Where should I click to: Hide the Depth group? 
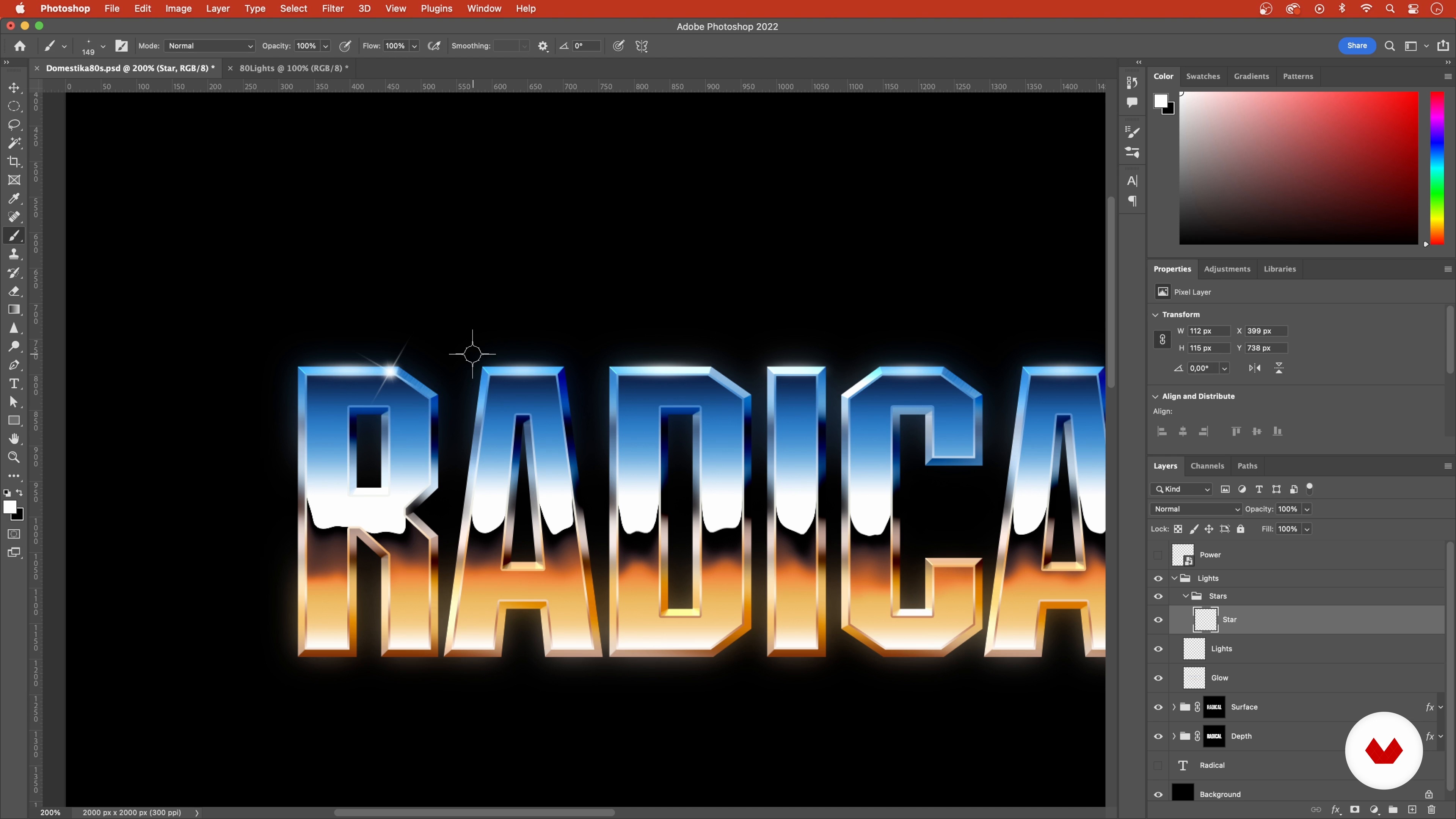tap(1158, 736)
